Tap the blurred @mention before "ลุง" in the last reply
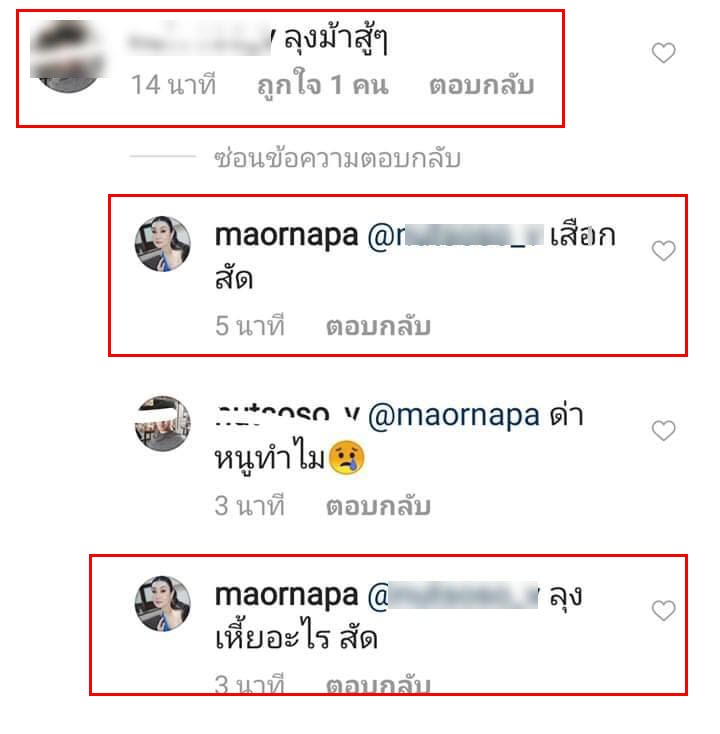The height and width of the screenshot is (734, 720). [x=453, y=595]
